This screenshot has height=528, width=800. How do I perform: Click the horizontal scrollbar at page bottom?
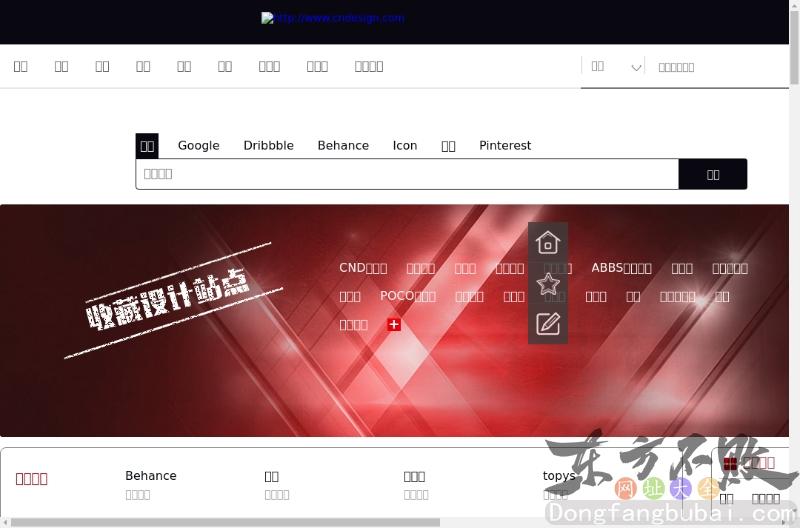220,522
